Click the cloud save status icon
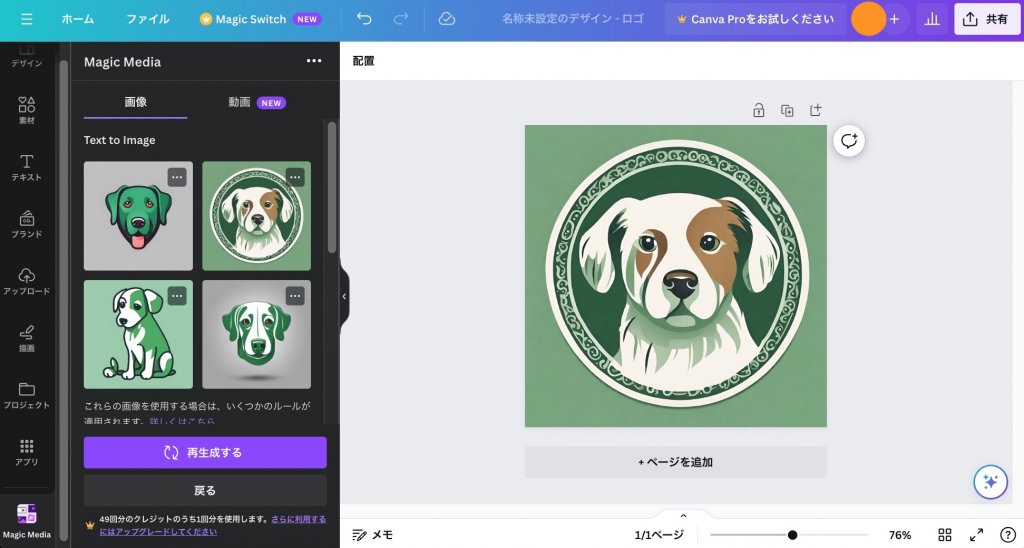The width and height of the screenshot is (1024, 548). [447, 19]
